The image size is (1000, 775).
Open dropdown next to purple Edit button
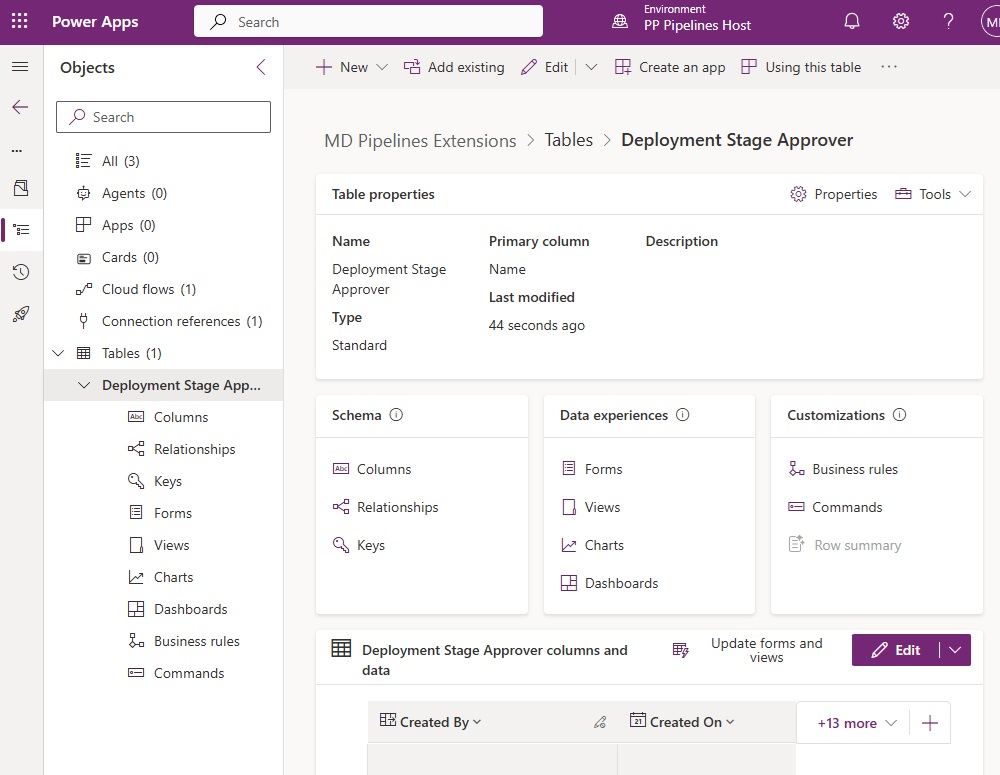pyautogui.click(x=955, y=650)
